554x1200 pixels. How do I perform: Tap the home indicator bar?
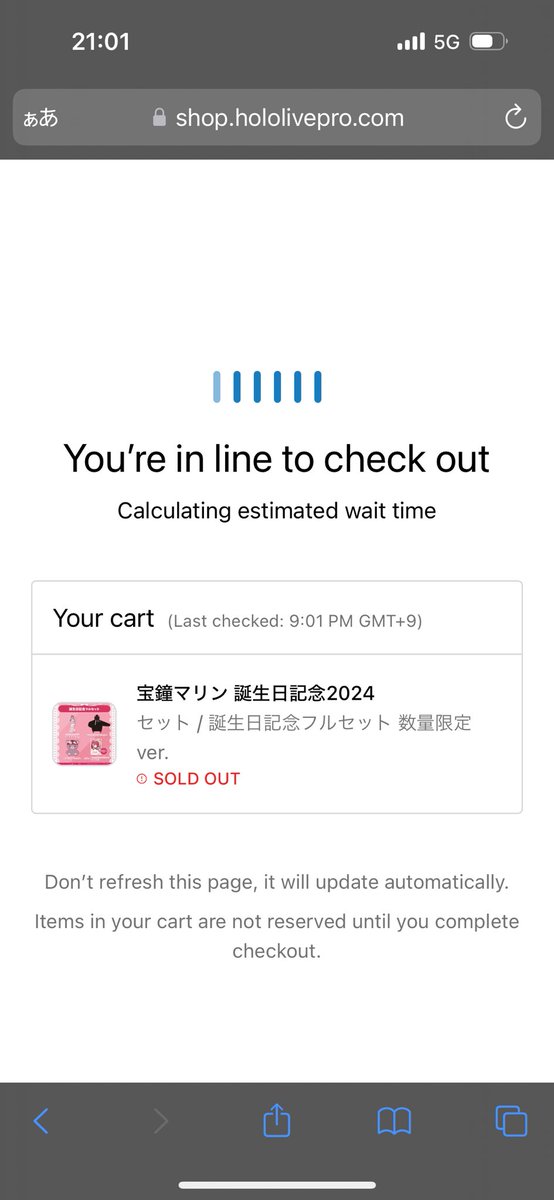[277, 1185]
